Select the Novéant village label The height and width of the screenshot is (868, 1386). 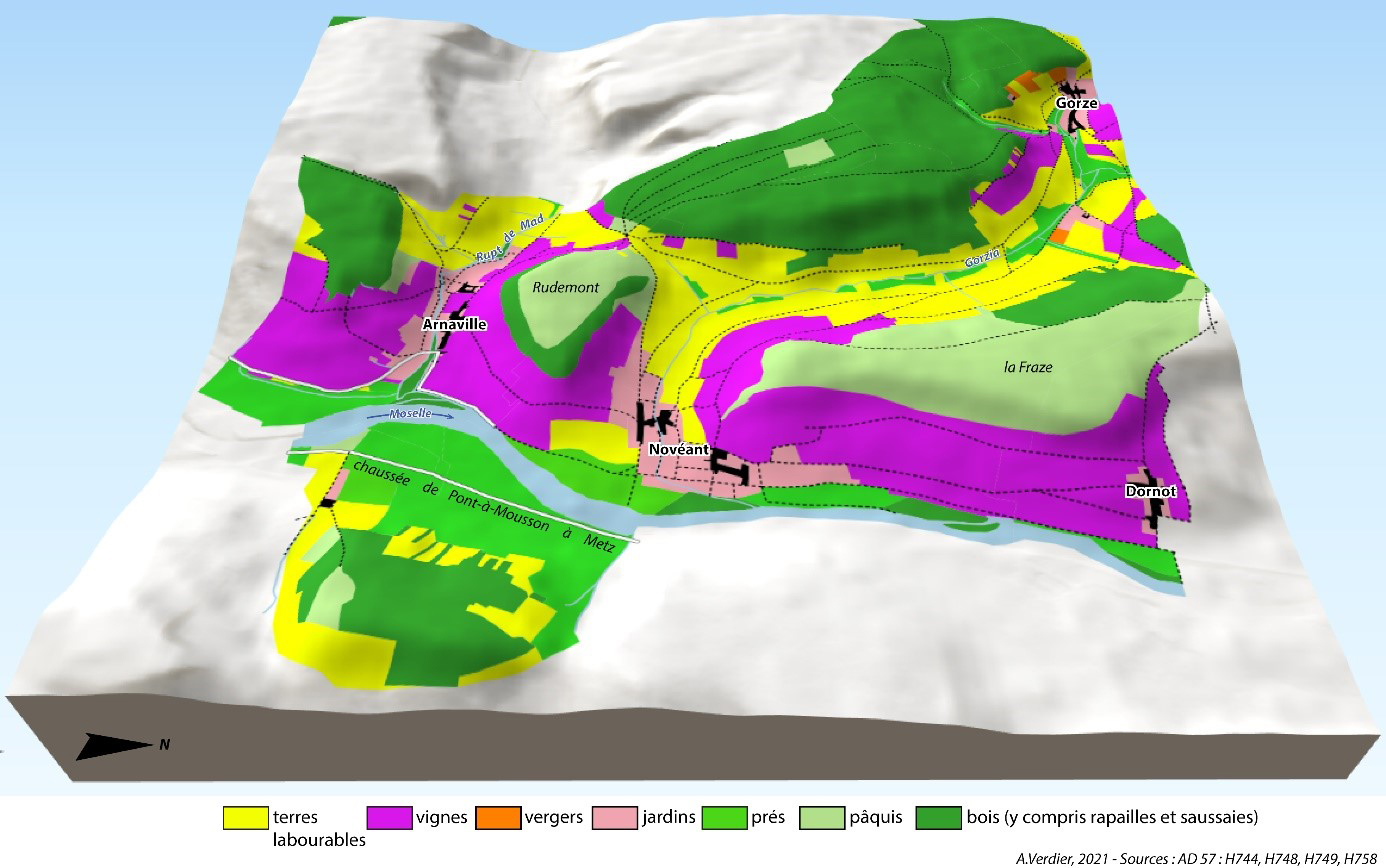point(679,449)
